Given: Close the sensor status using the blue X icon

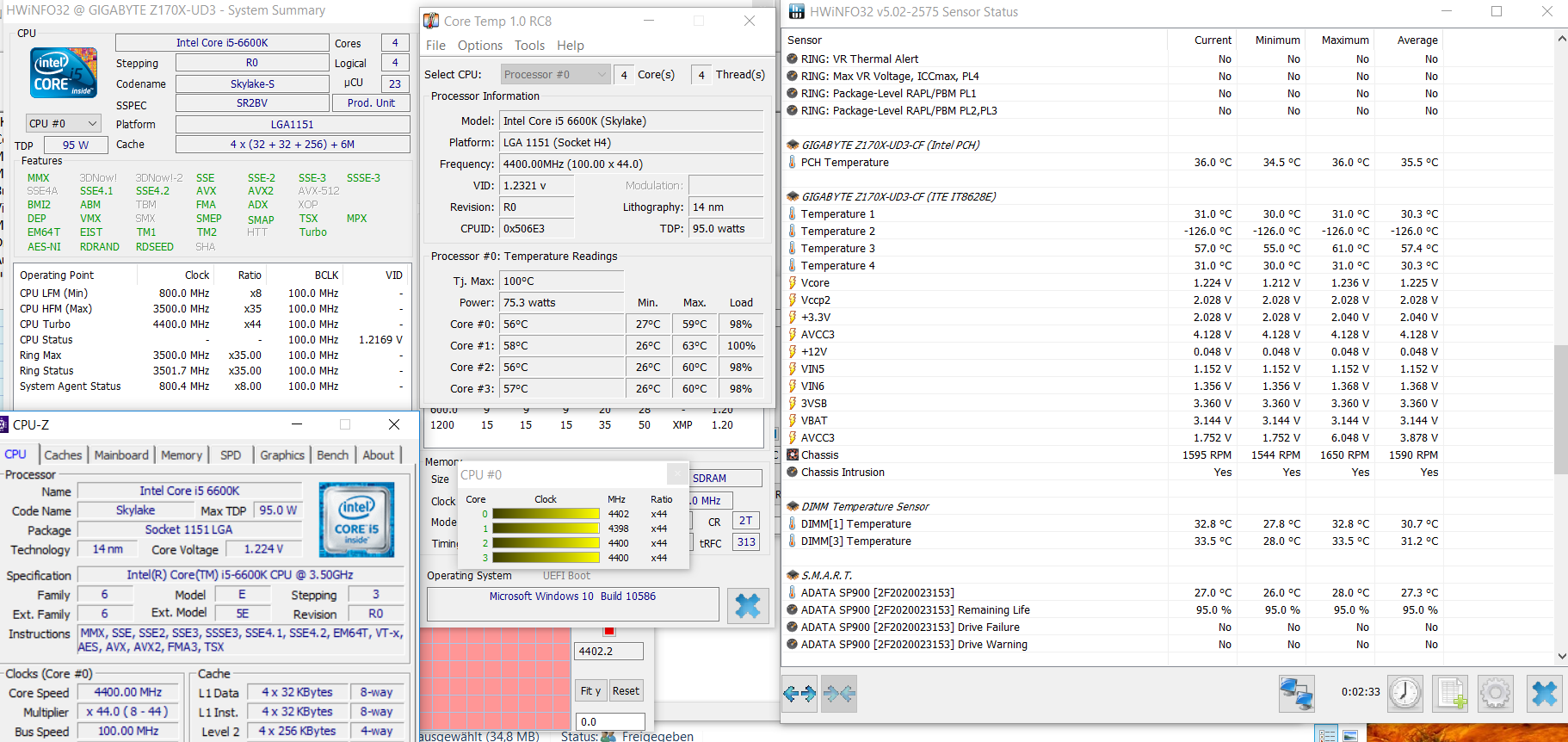Looking at the screenshot, I should point(1545,693).
